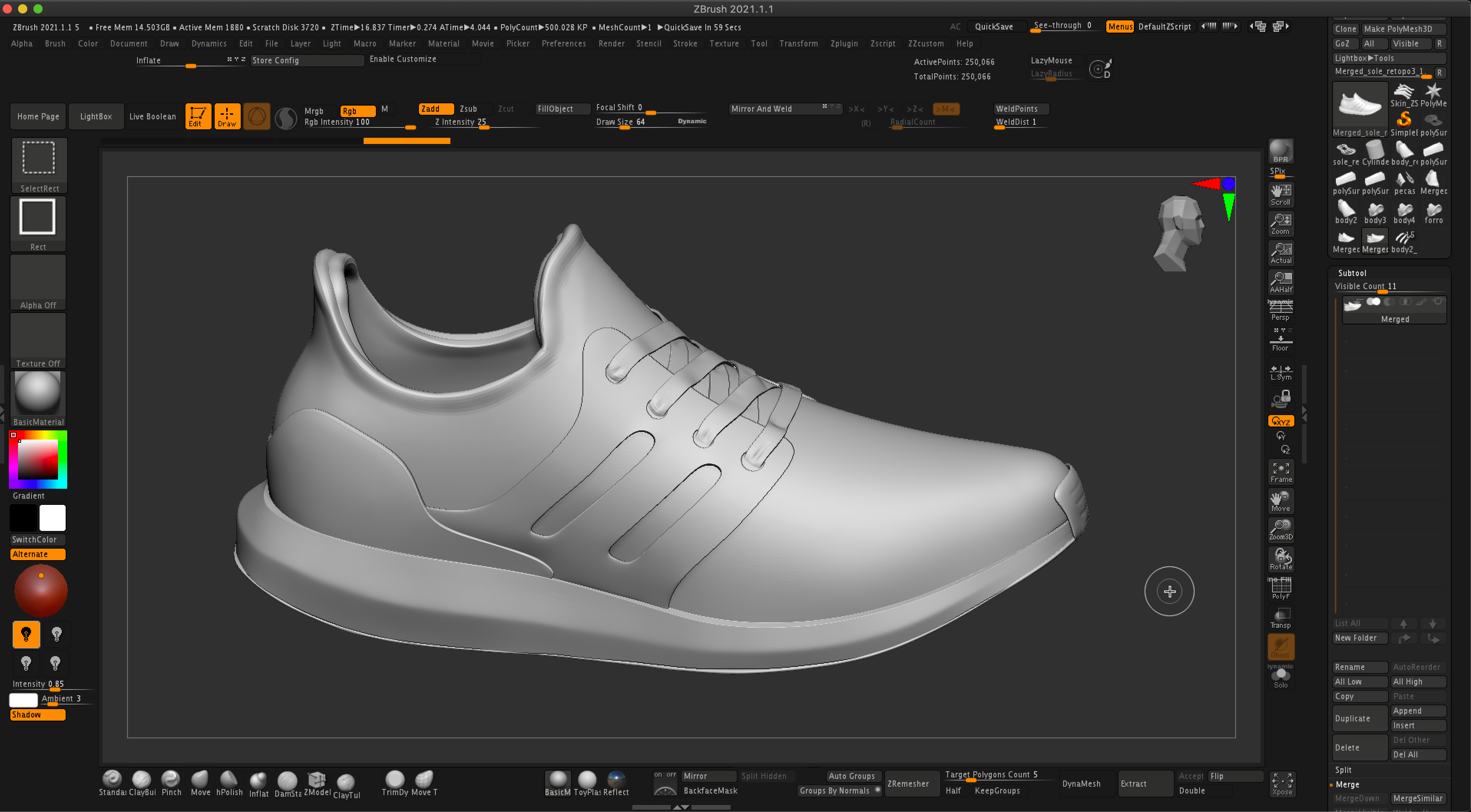Select the SimpleBrush tool thumbnail

(1404, 123)
